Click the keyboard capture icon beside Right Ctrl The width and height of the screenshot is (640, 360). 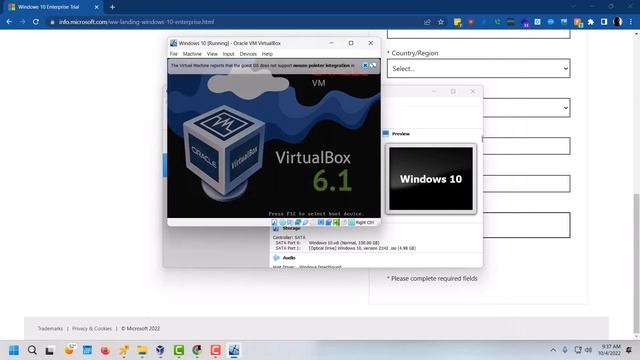(x=351, y=222)
